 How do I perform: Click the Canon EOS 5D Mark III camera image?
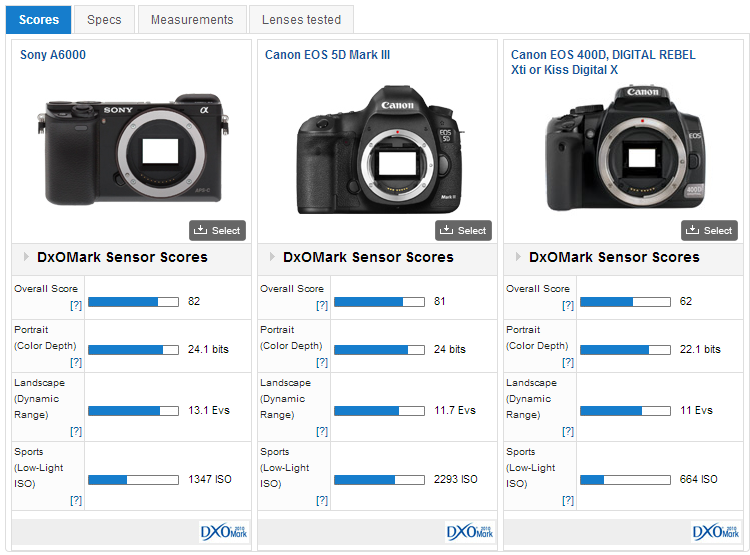point(376,150)
